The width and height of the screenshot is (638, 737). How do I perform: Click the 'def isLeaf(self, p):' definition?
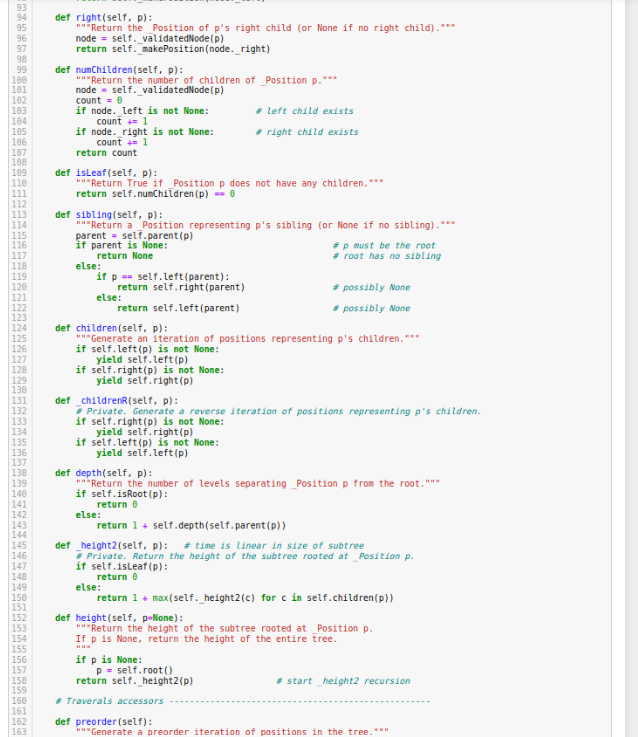(106, 173)
